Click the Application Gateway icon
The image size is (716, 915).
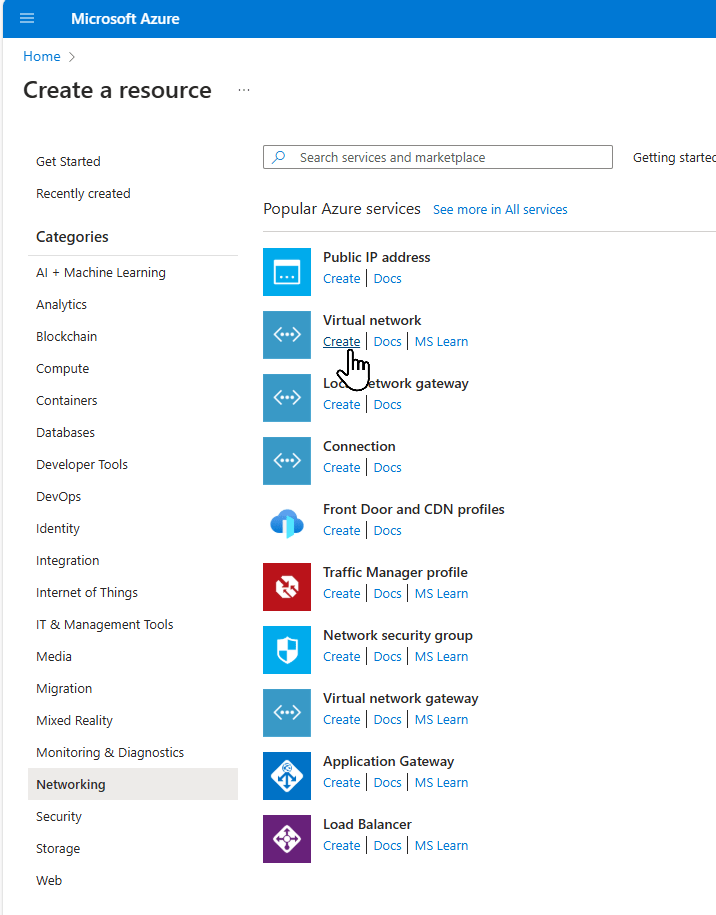point(287,776)
